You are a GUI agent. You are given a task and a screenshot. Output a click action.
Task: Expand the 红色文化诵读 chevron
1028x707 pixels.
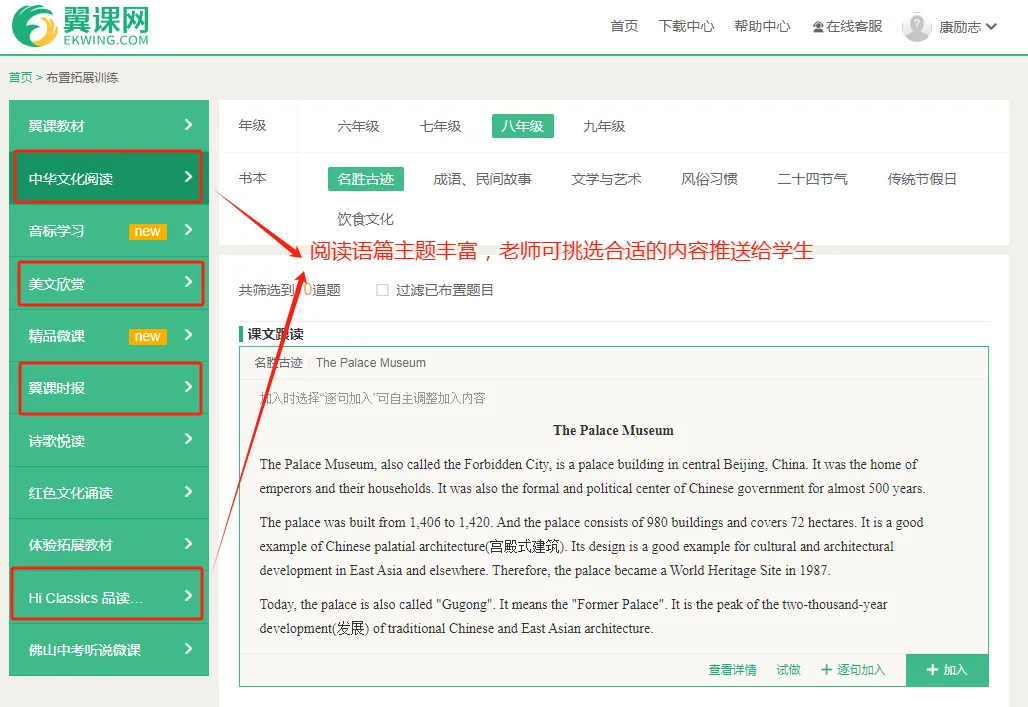coord(188,491)
